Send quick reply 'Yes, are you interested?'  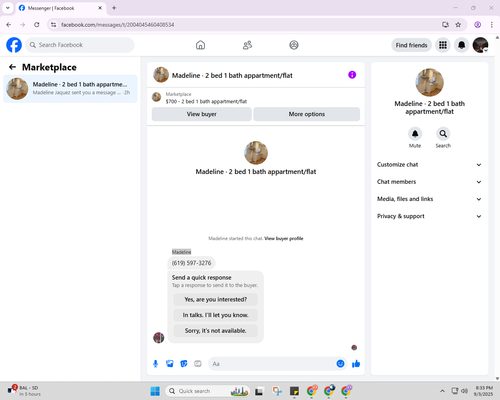pyautogui.click(x=216, y=299)
